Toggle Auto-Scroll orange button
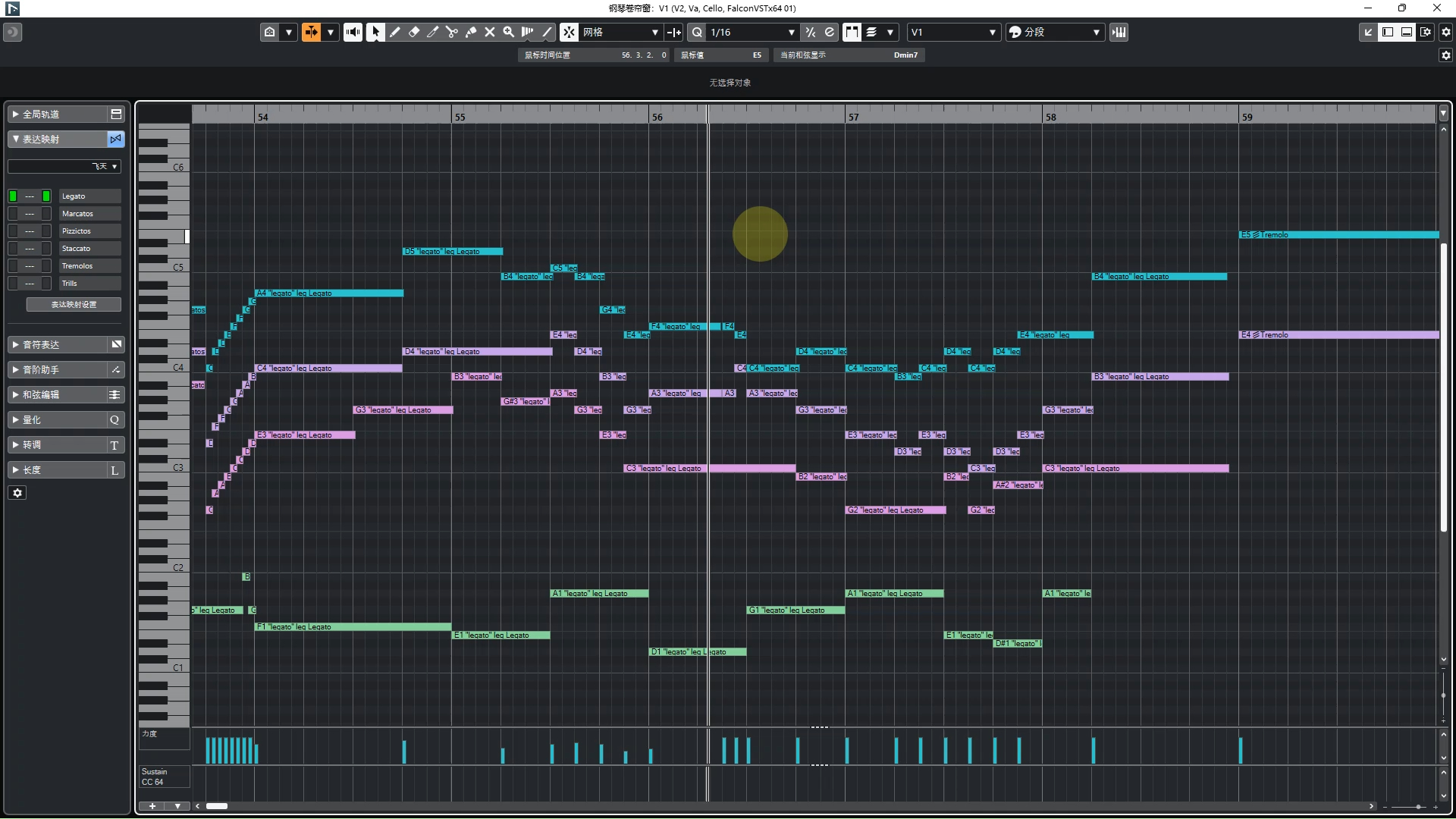The height and width of the screenshot is (819, 1456). click(311, 32)
